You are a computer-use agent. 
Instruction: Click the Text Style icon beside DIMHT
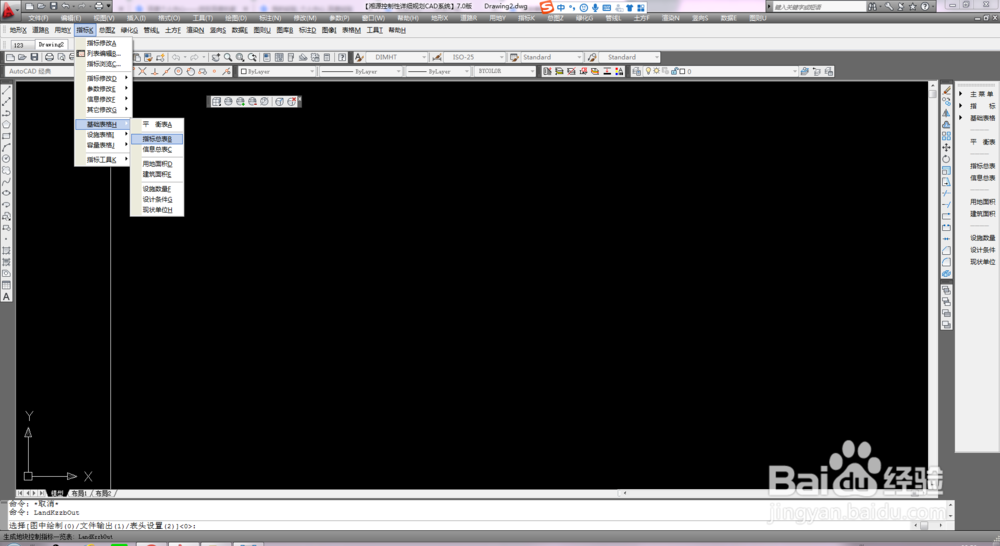tap(359, 57)
